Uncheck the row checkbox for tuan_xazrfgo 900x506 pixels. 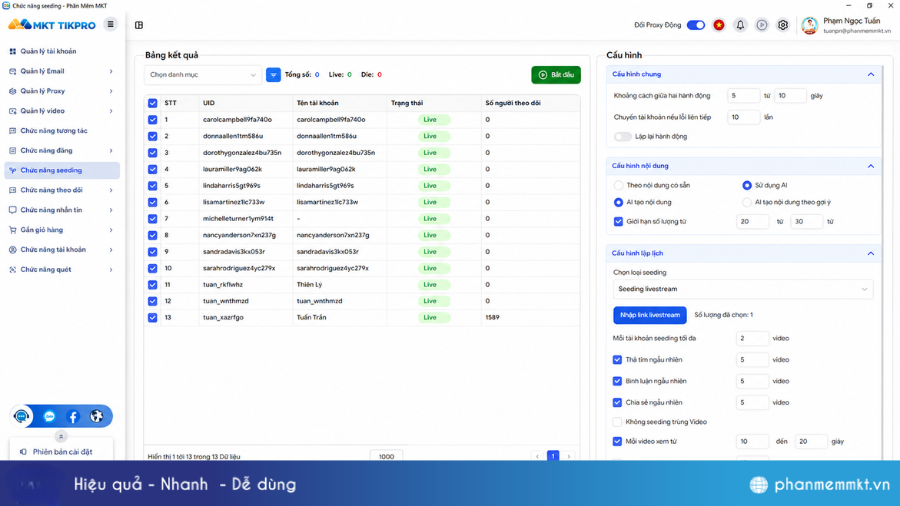[x=153, y=317]
